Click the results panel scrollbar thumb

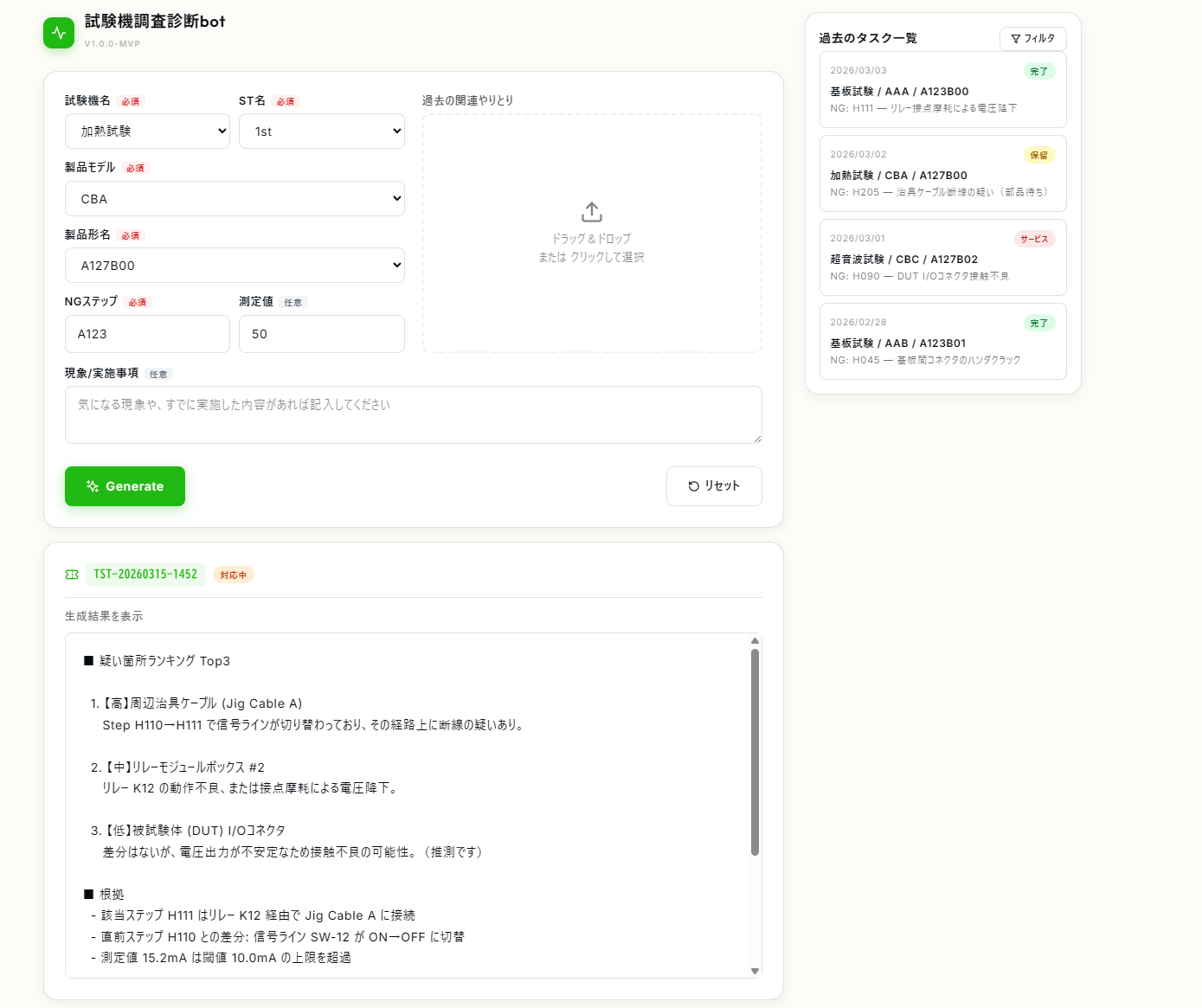[x=755, y=753]
